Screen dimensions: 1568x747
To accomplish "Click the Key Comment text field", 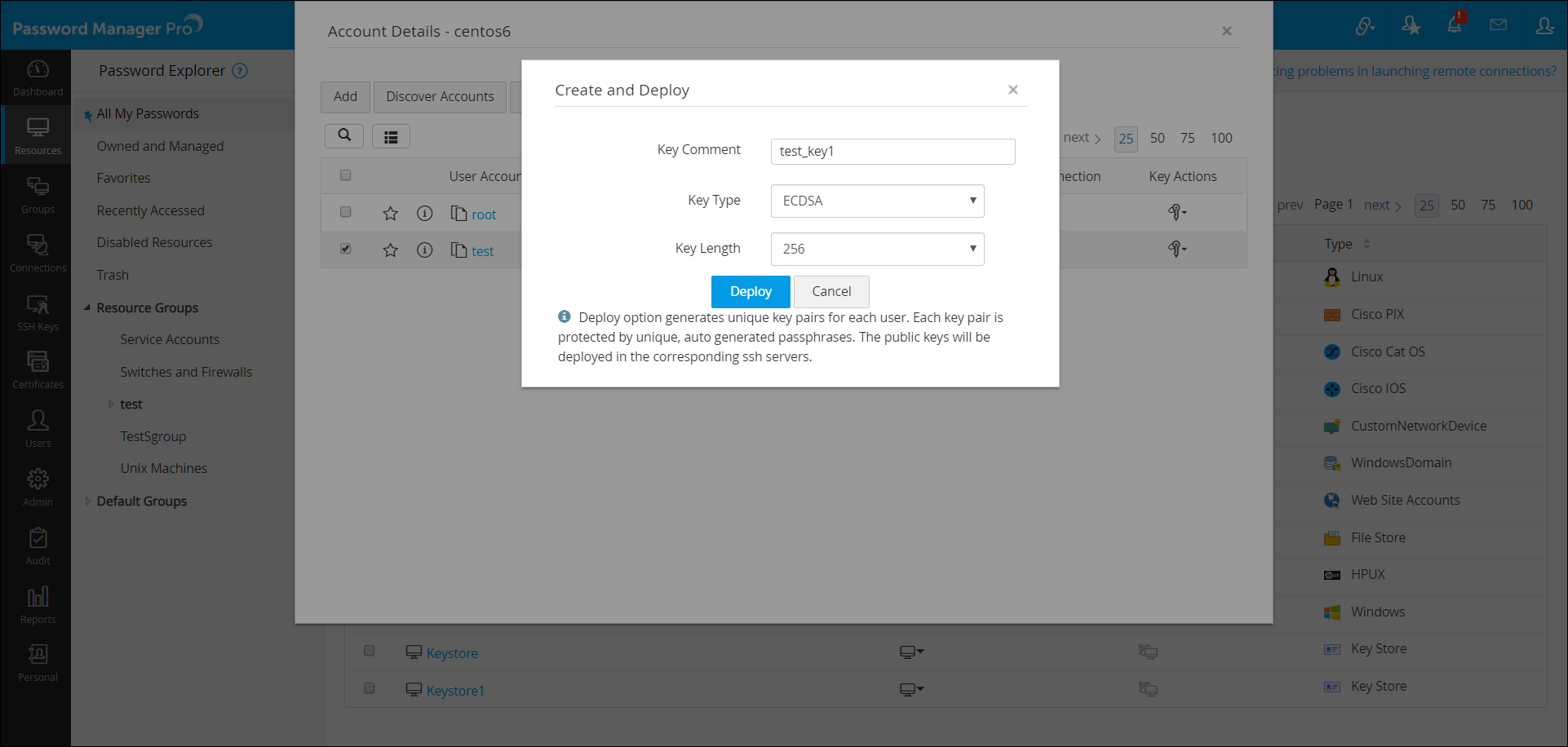I will click(x=893, y=152).
